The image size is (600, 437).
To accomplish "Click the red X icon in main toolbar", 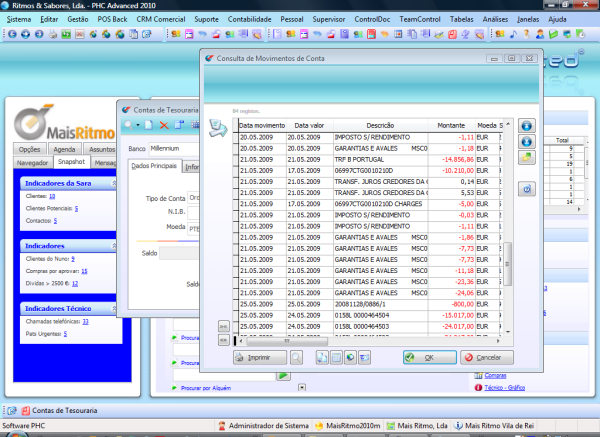I will pyautogui.click(x=80, y=34).
